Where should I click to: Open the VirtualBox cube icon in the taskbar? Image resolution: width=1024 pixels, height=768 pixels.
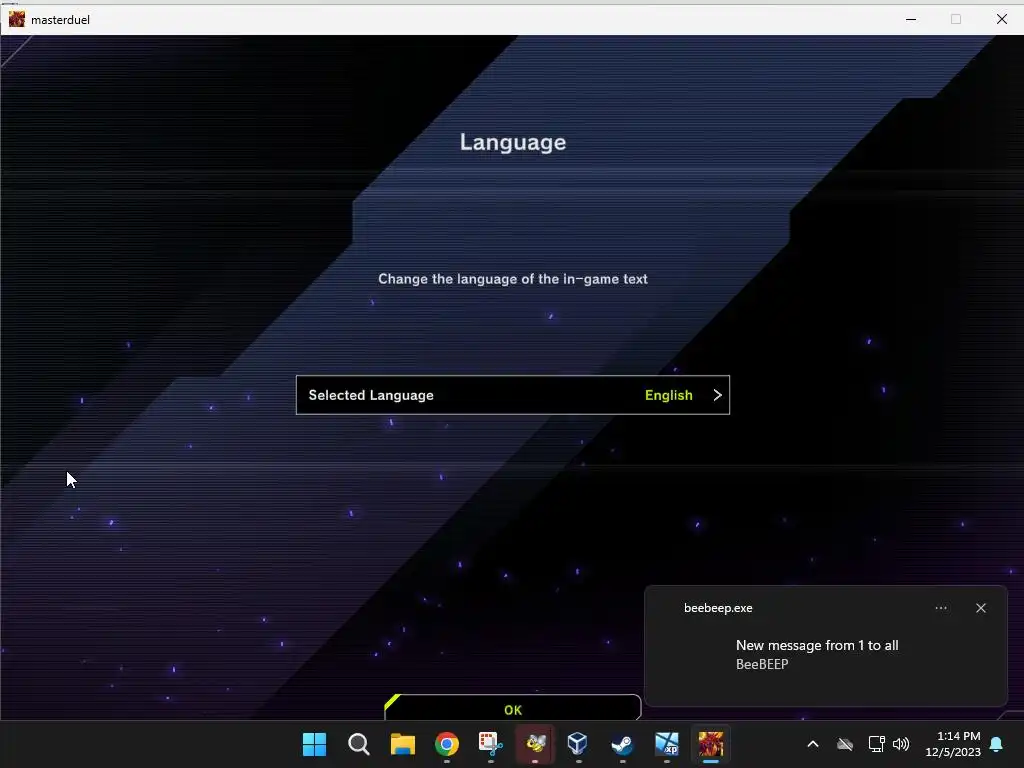click(578, 744)
